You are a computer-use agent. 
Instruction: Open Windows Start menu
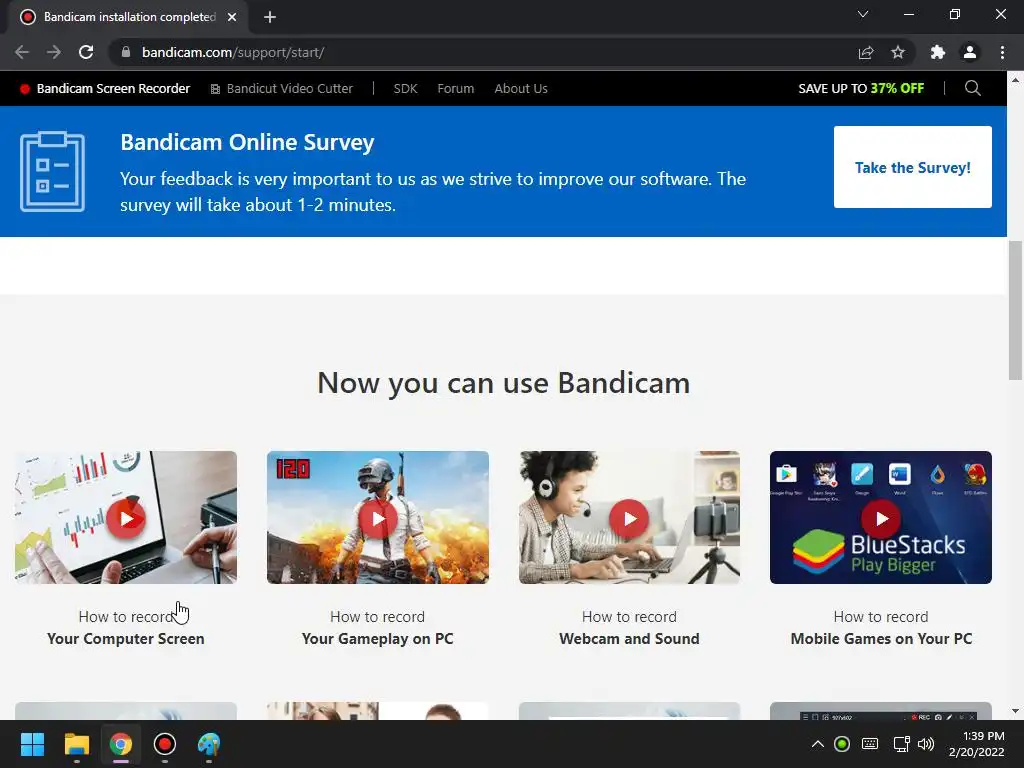[x=32, y=744]
